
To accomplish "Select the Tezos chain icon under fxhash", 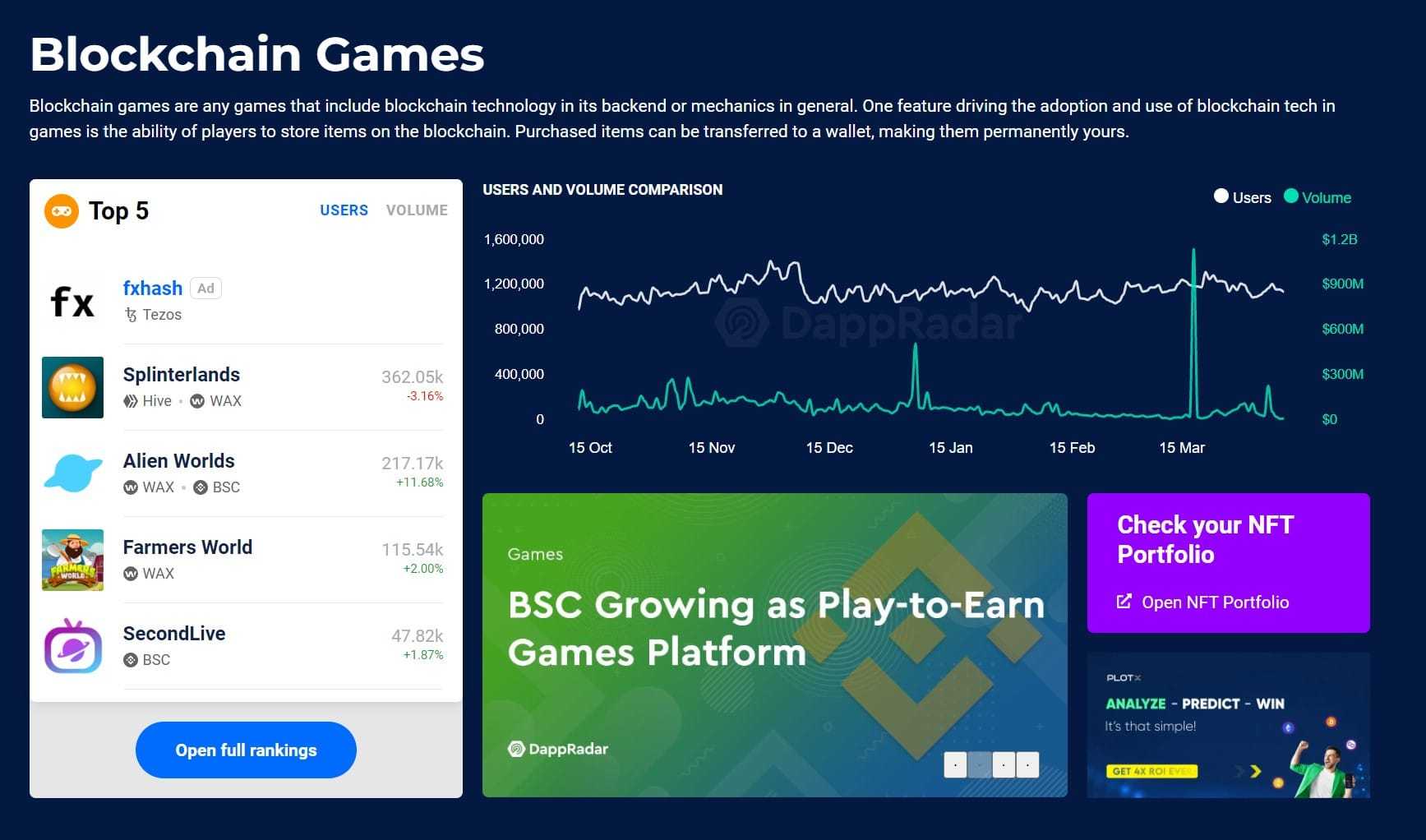I will coord(130,315).
